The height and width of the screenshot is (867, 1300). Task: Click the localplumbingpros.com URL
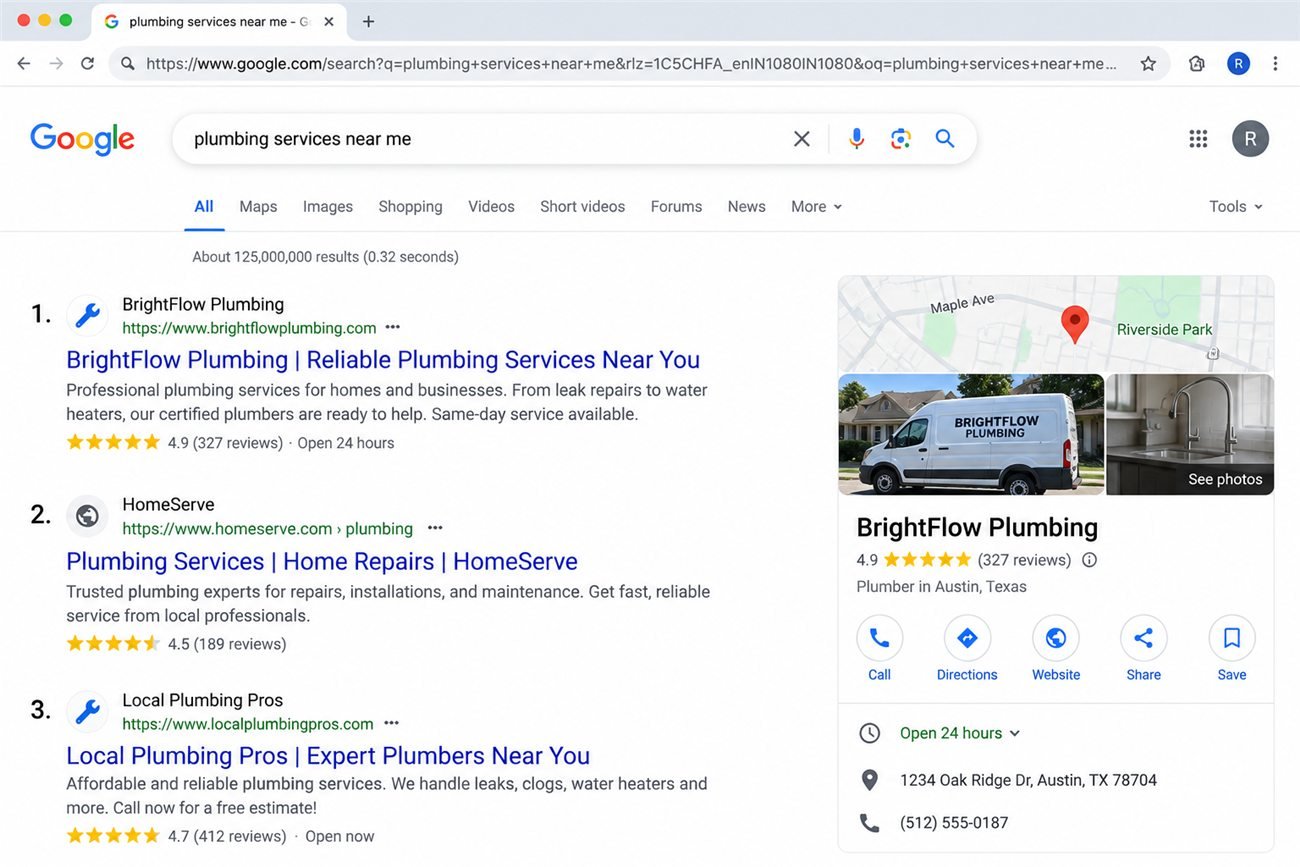248,724
